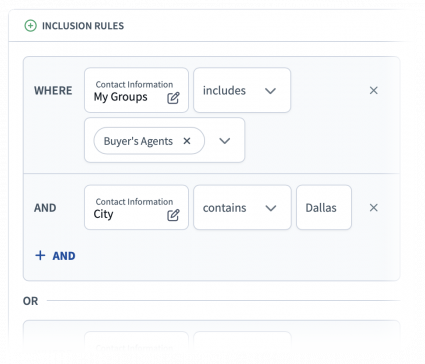
Task: Click the OR separator label
Action: (30, 301)
